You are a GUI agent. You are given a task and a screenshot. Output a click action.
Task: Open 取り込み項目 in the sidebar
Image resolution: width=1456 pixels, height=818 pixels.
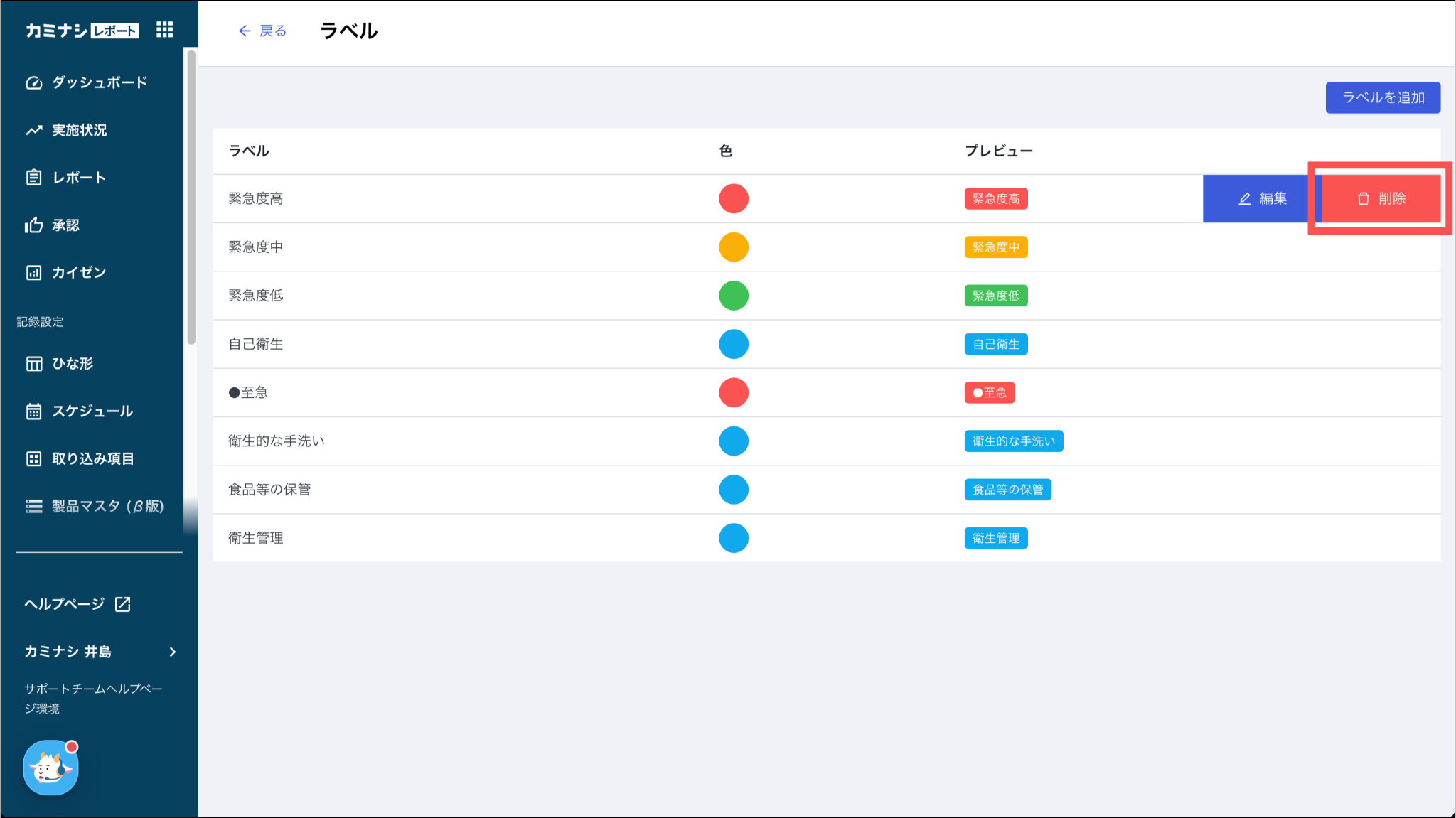pyautogui.click(x=92, y=459)
